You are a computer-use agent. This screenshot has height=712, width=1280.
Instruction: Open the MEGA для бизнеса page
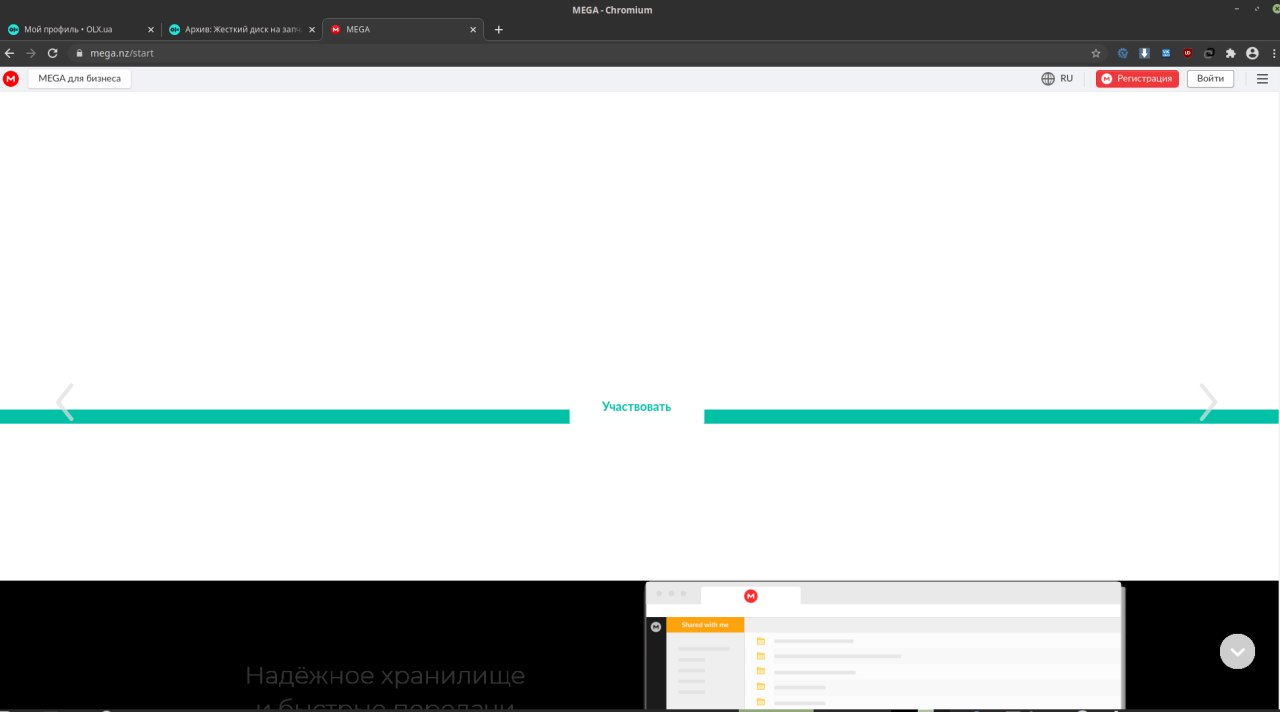point(80,78)
